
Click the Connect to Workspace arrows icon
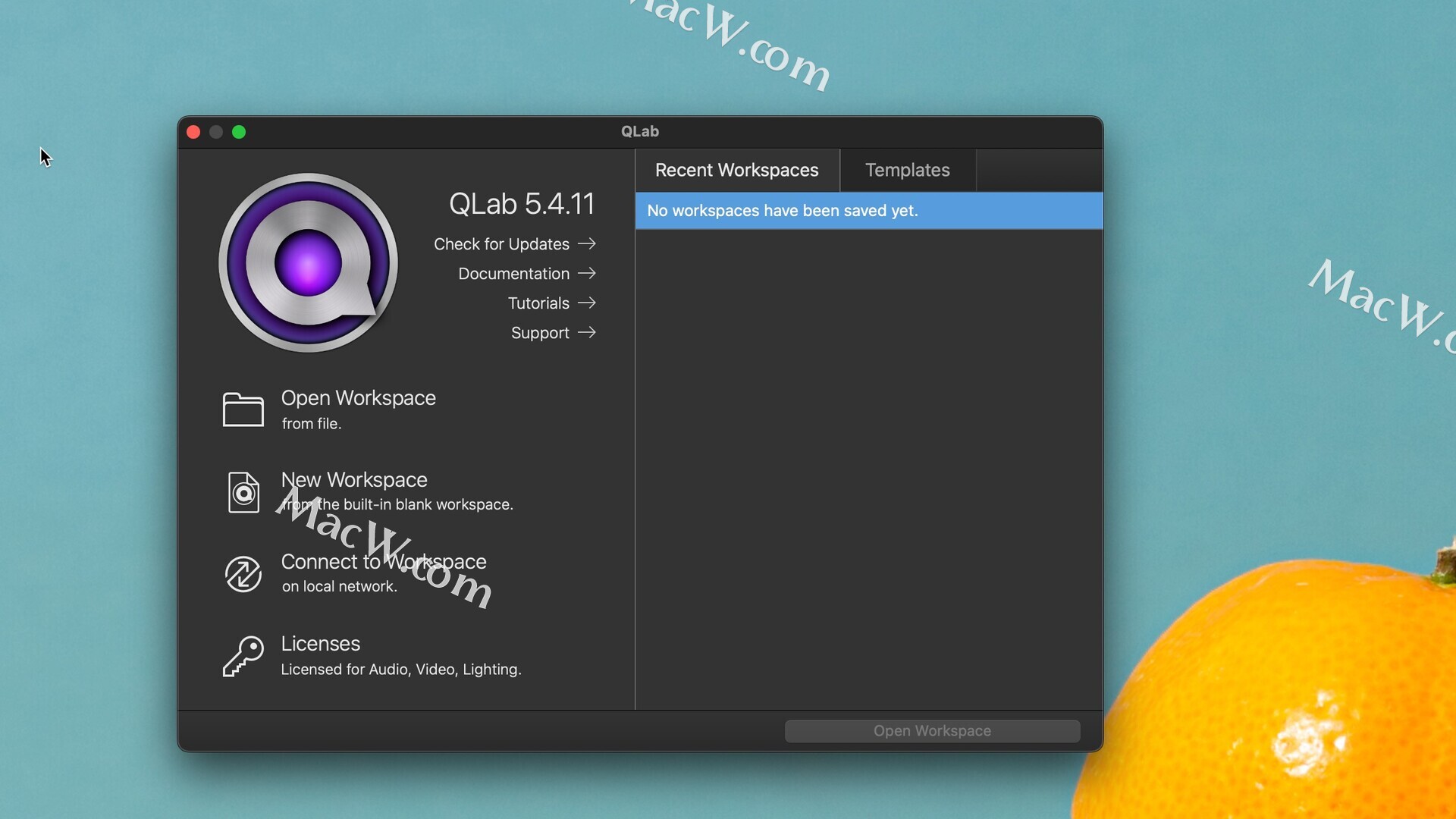point(243,574)
